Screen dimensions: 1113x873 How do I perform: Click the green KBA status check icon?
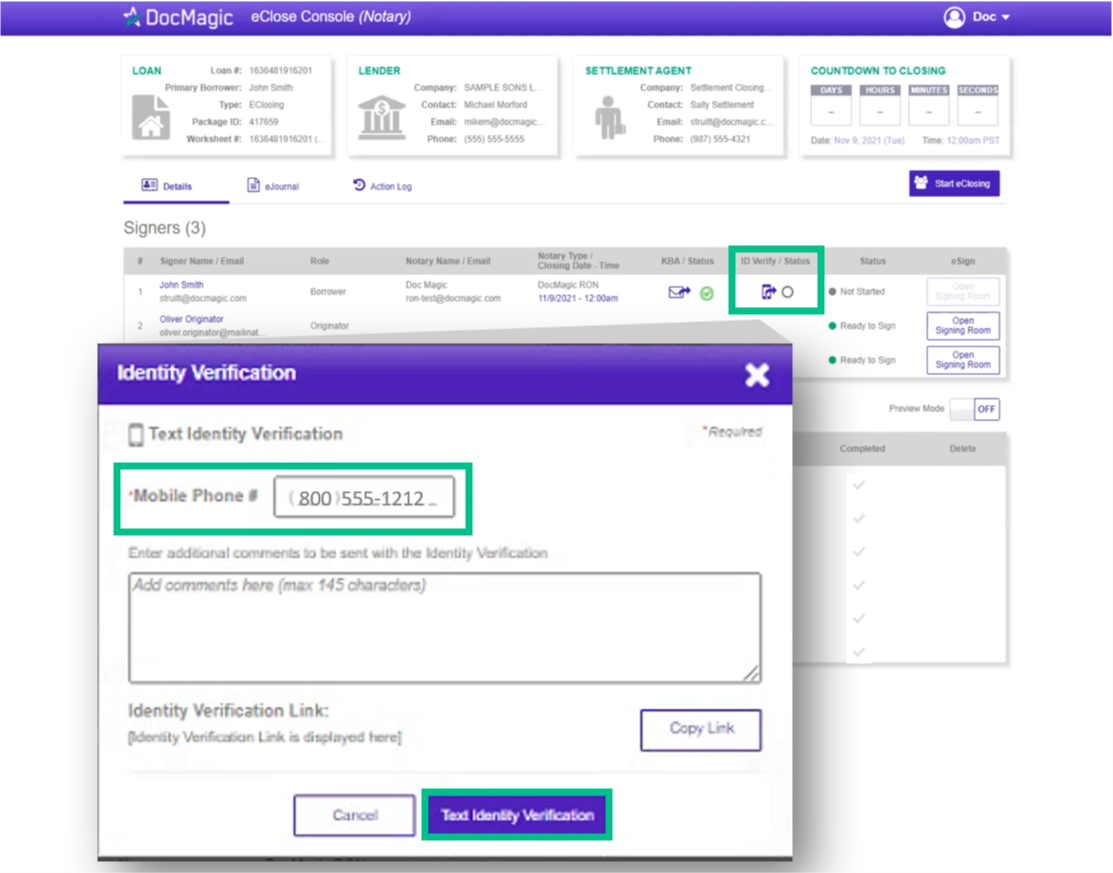click(707, 293)
